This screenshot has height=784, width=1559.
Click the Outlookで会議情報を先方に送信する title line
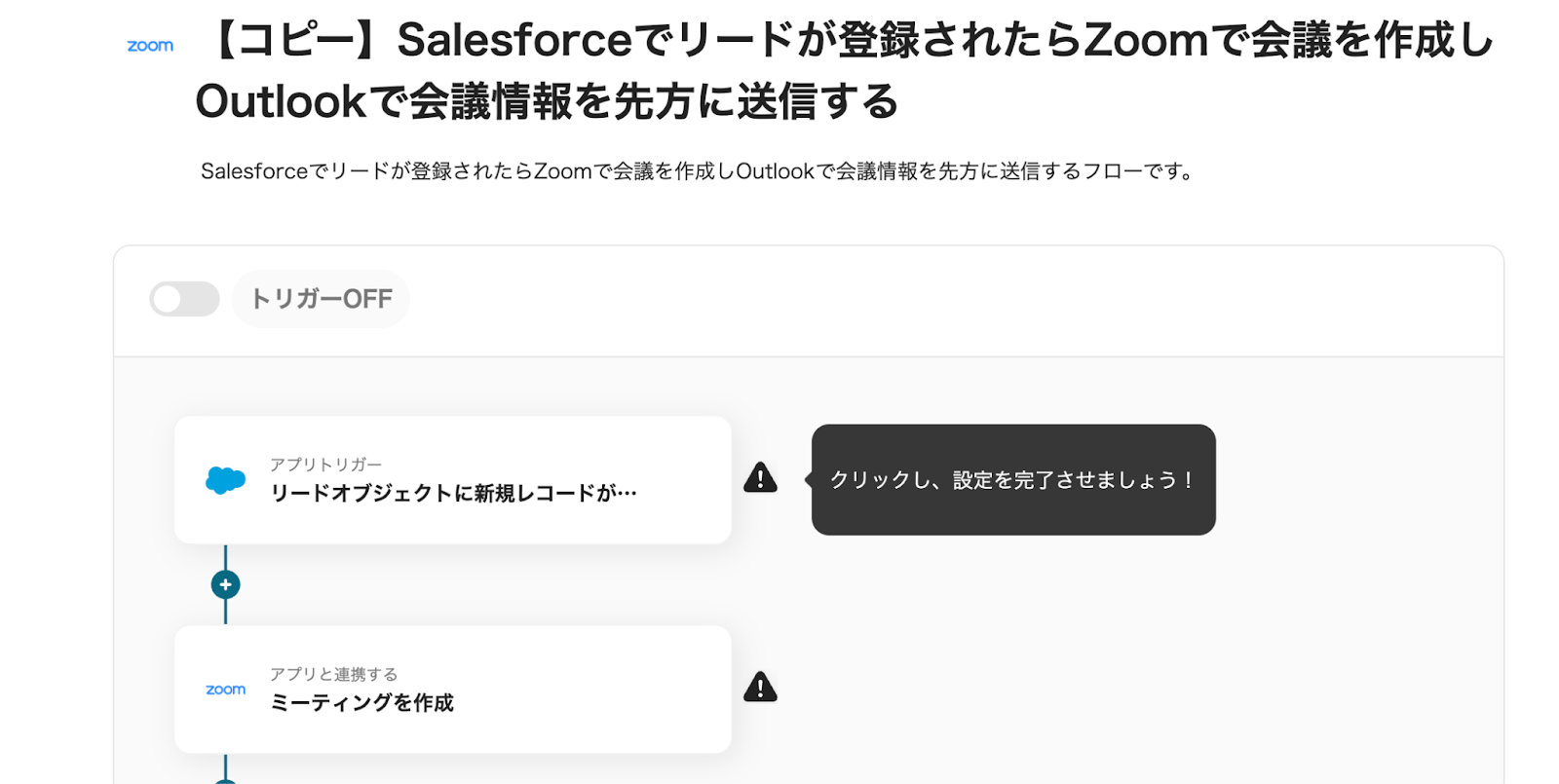pos(546,101)
